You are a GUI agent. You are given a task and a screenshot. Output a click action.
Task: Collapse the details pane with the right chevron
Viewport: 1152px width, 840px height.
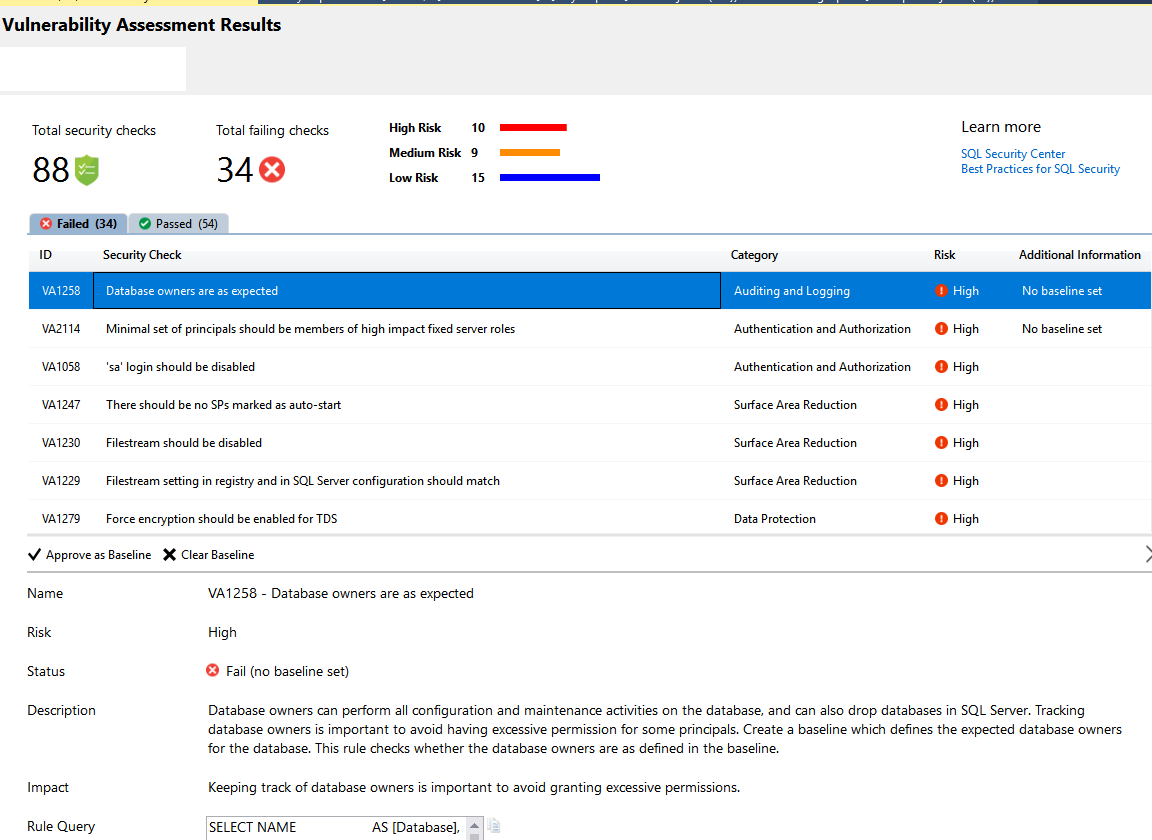(x=1146, y=554)
